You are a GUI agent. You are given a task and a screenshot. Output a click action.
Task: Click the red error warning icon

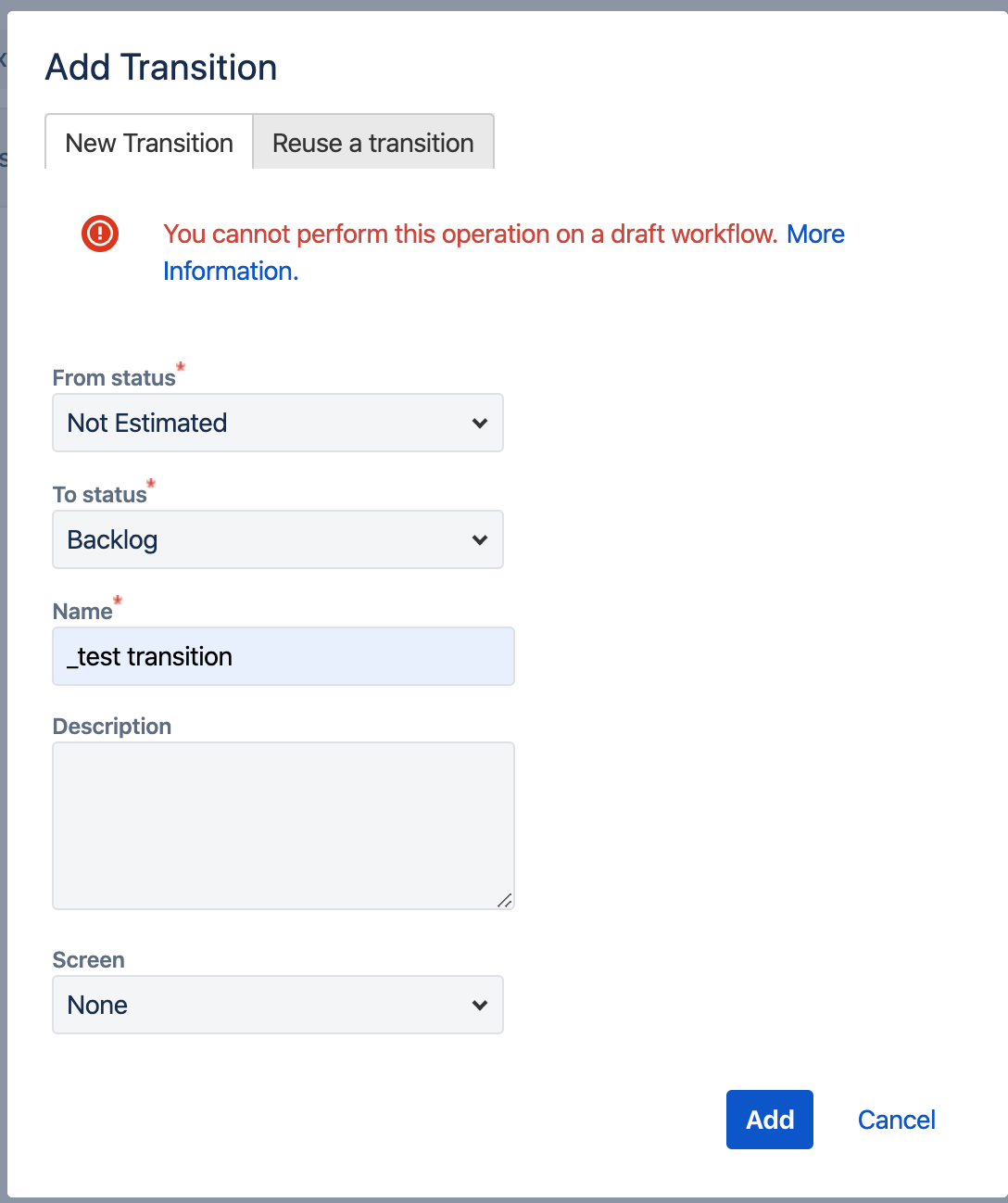pyautogui.click(x=100, y=234)
